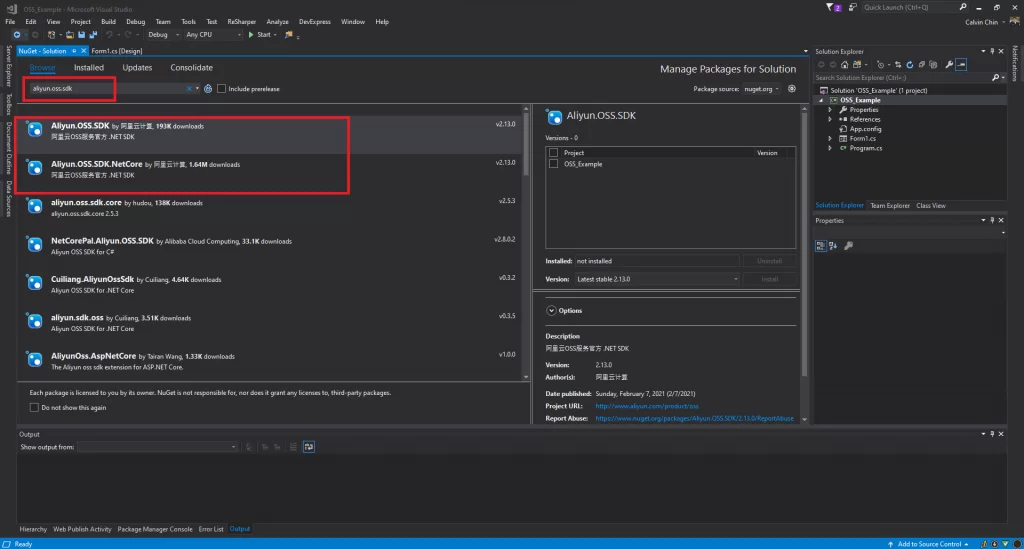This screenshot has height=549, width=1024.
Task: Open the Package source nuget.org dropdown
Action: pyautogui.click(x=761, y=89)
